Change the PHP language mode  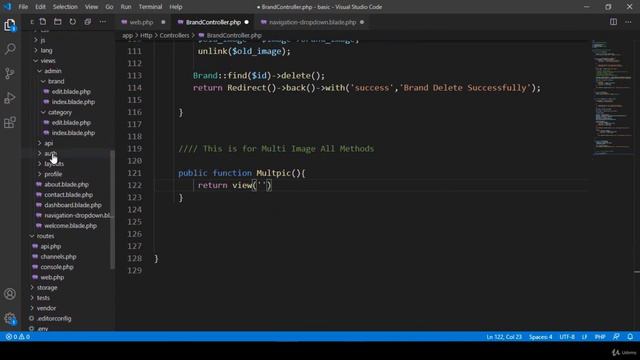[x=600, y=337]
